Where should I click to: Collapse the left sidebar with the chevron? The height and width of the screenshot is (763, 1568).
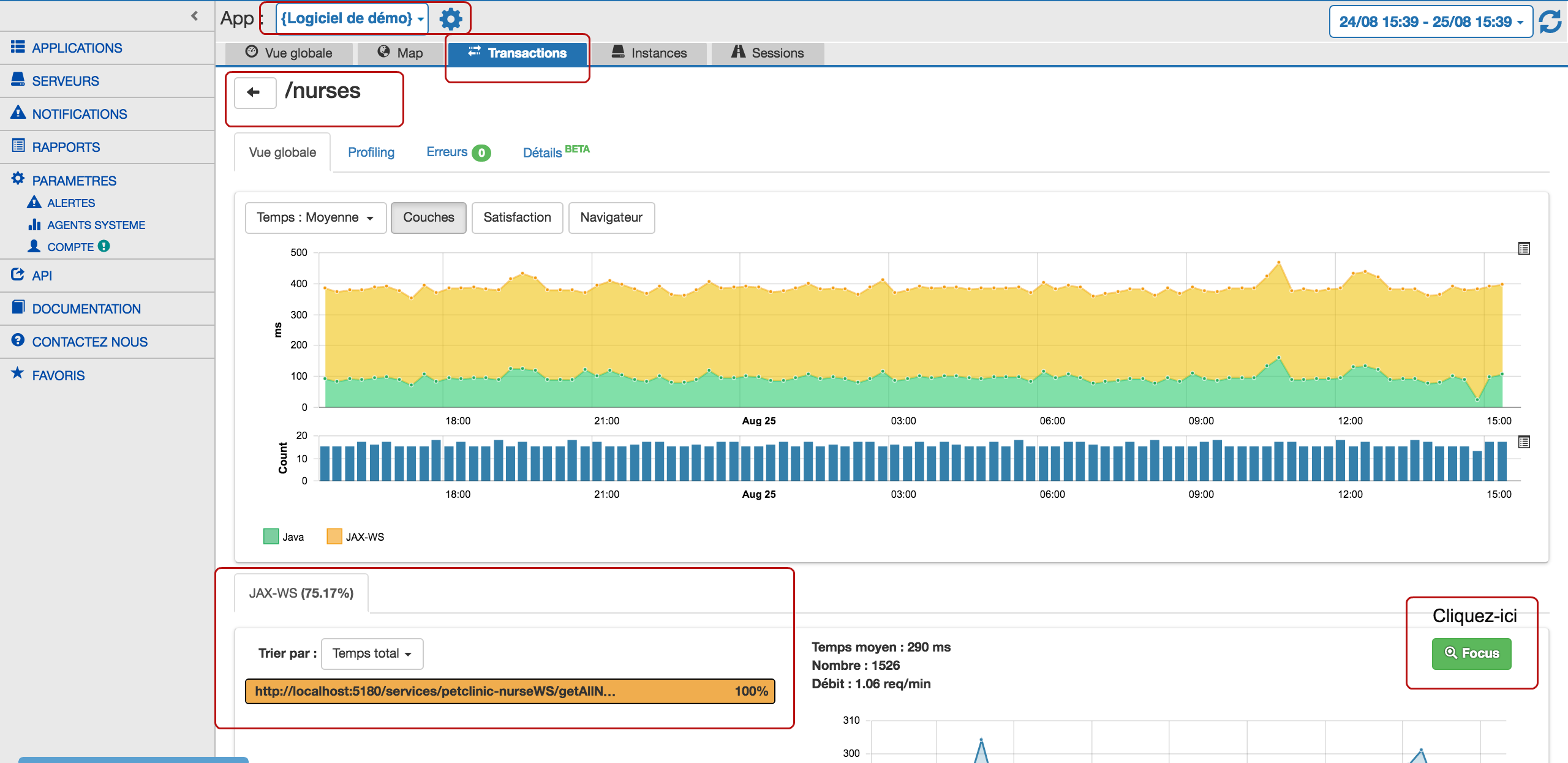(194, 15)
